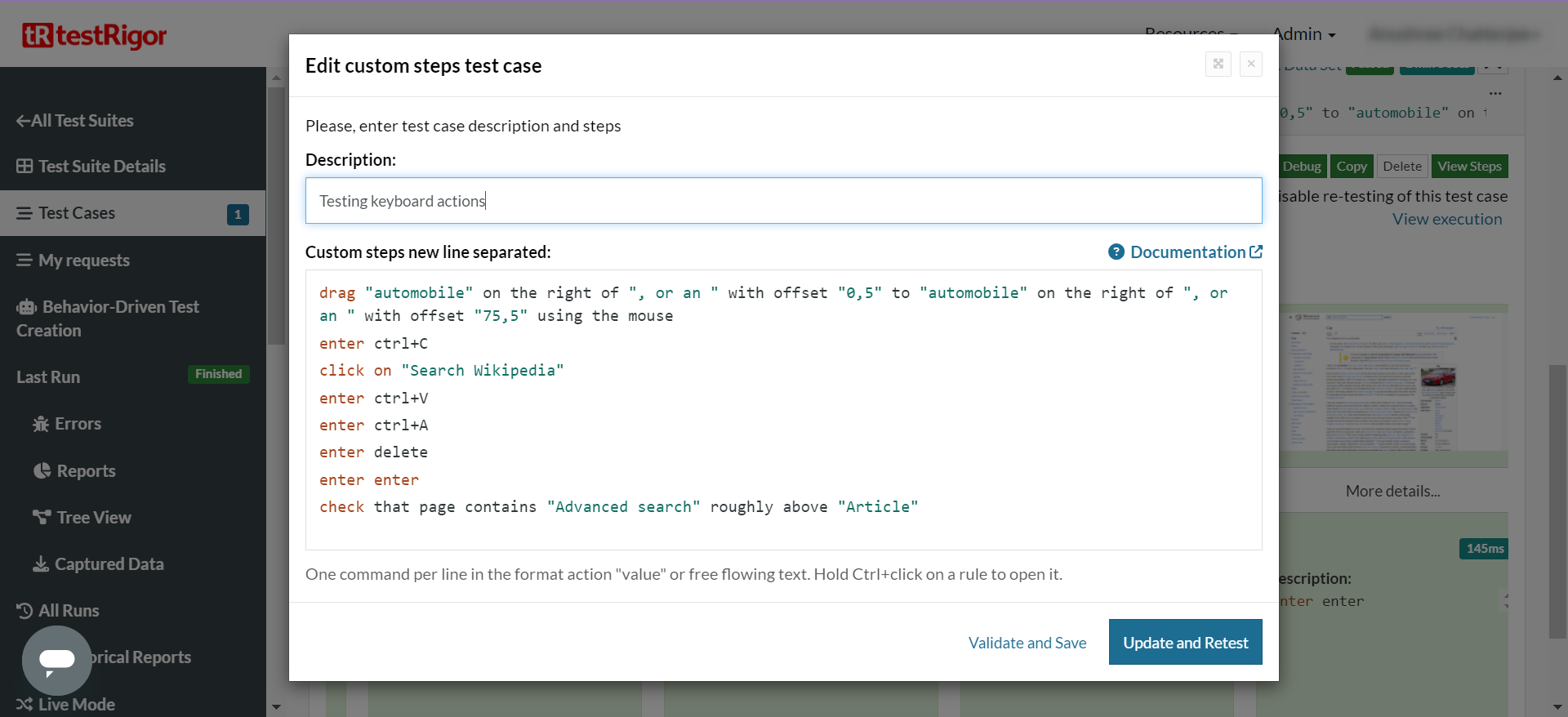Open the Admin dropdown menu
Screen dimensions: 1568x717
[1303, 34]
